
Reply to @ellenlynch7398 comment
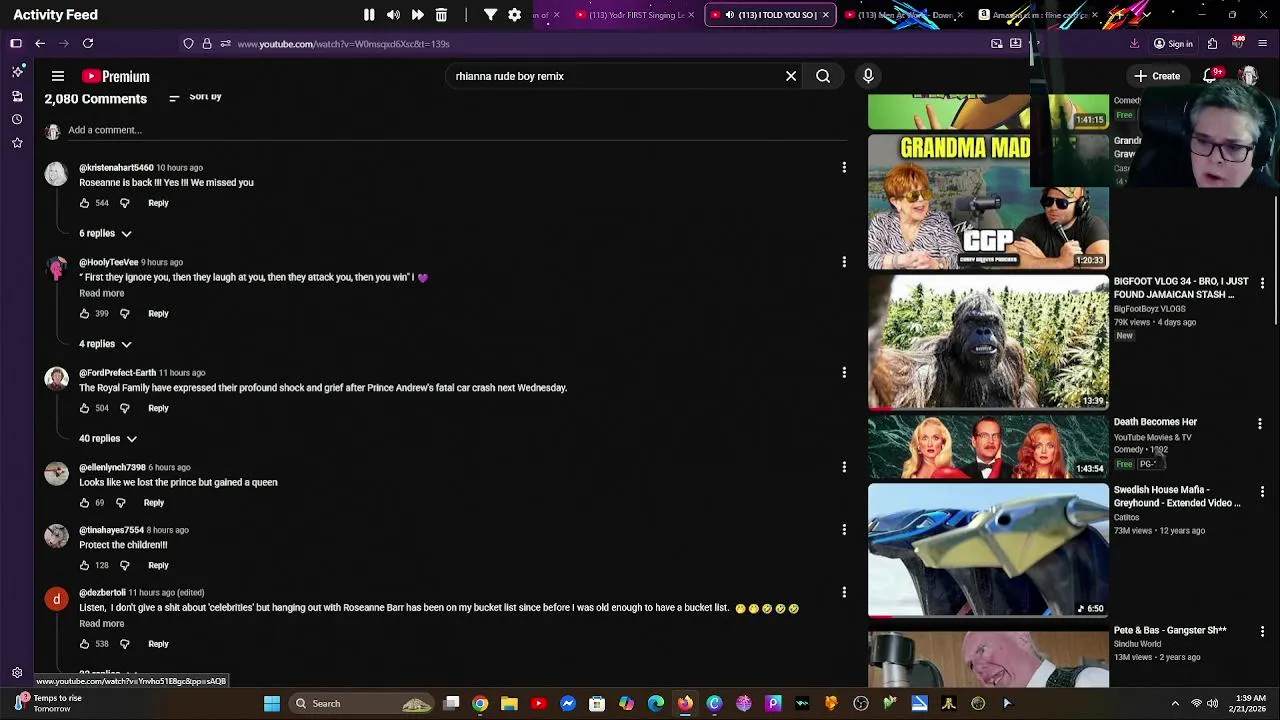coord(153,503)
